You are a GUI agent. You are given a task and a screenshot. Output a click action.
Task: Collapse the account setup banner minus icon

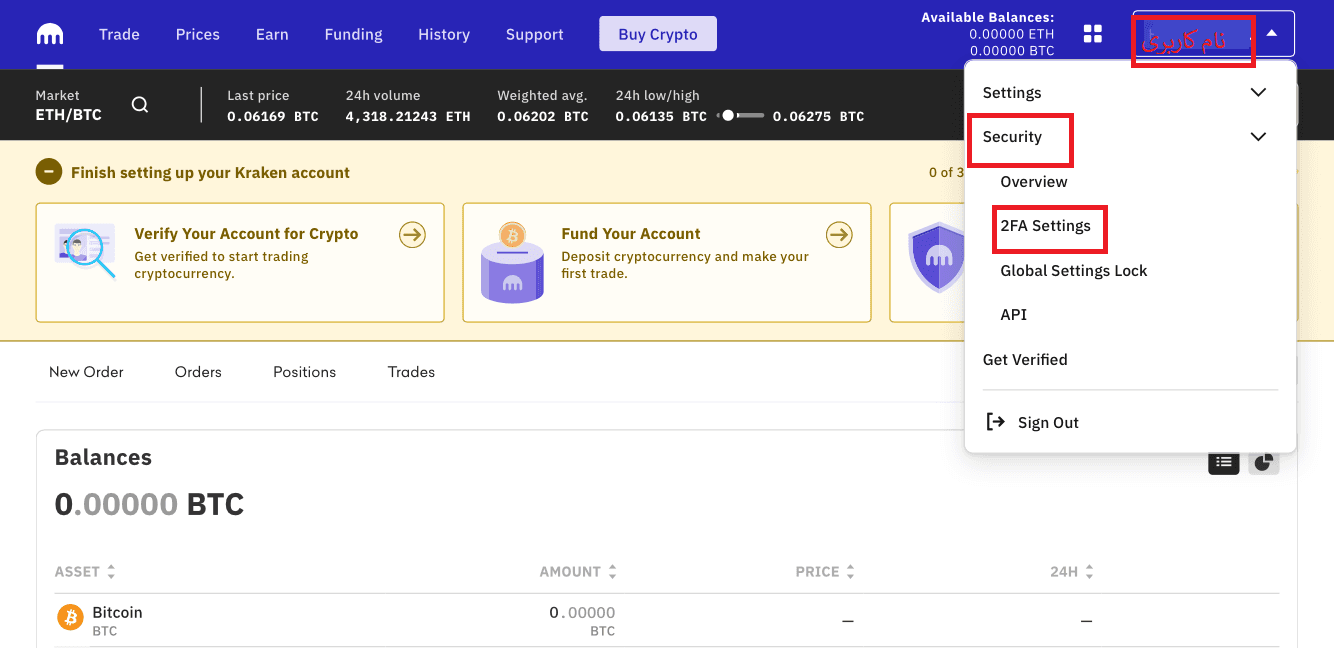tap(48, 172)
